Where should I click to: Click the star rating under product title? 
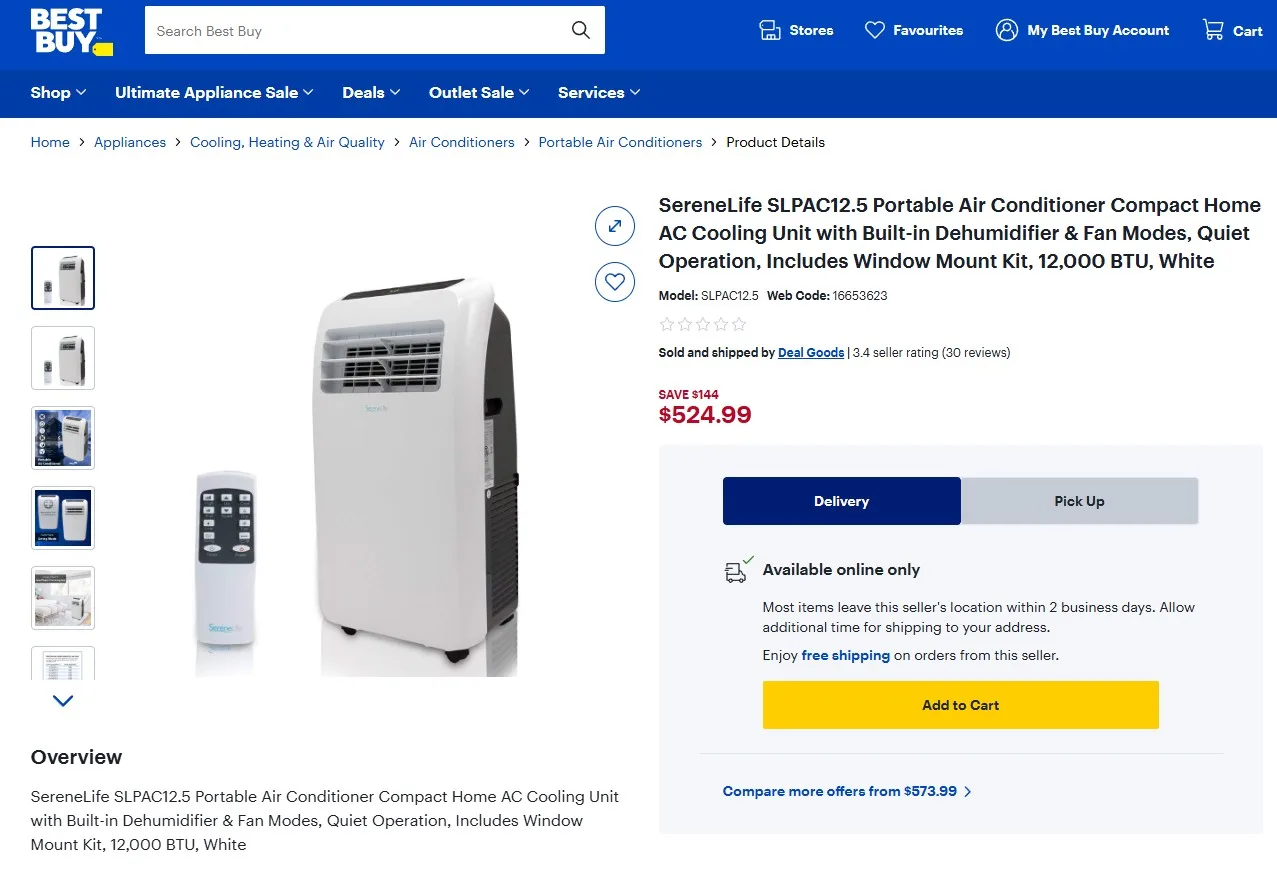click(x=702, y=324)
